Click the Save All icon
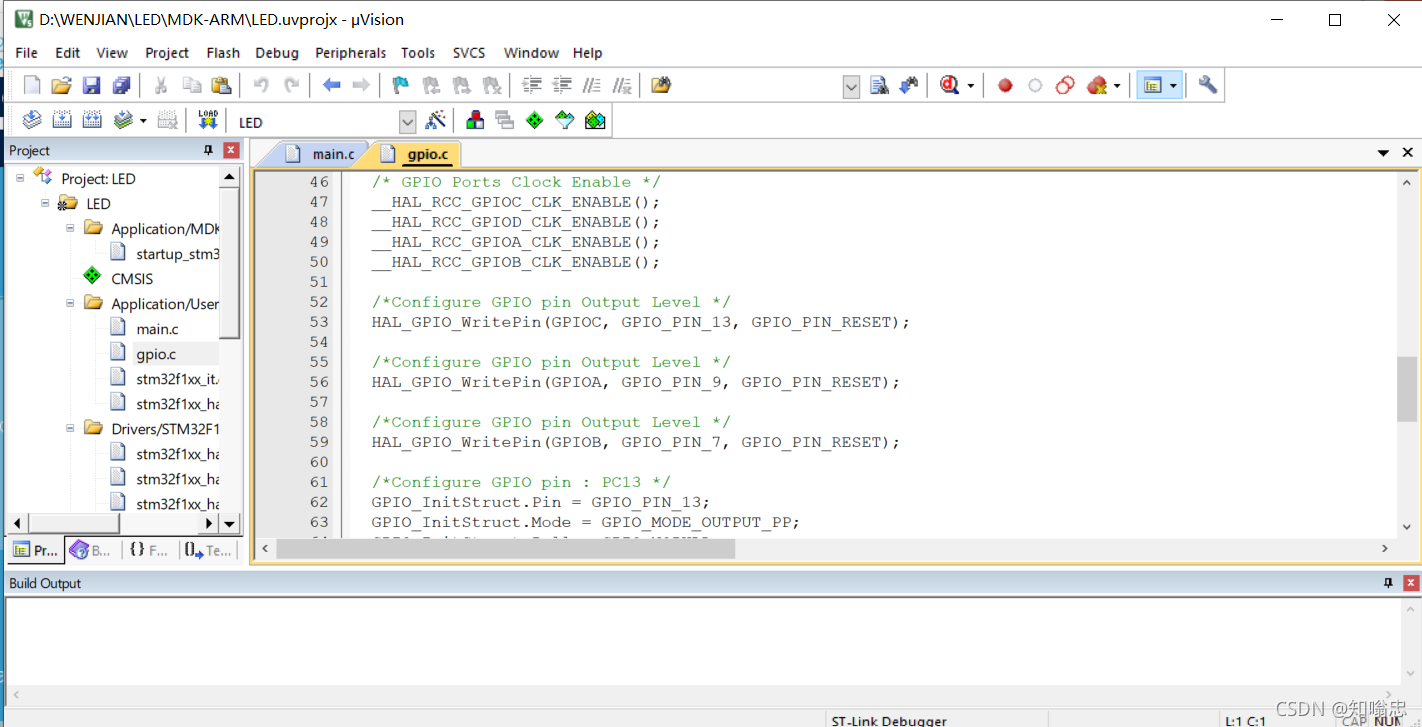This screenshot has width=1422, height=727. (x=121, y=85)
